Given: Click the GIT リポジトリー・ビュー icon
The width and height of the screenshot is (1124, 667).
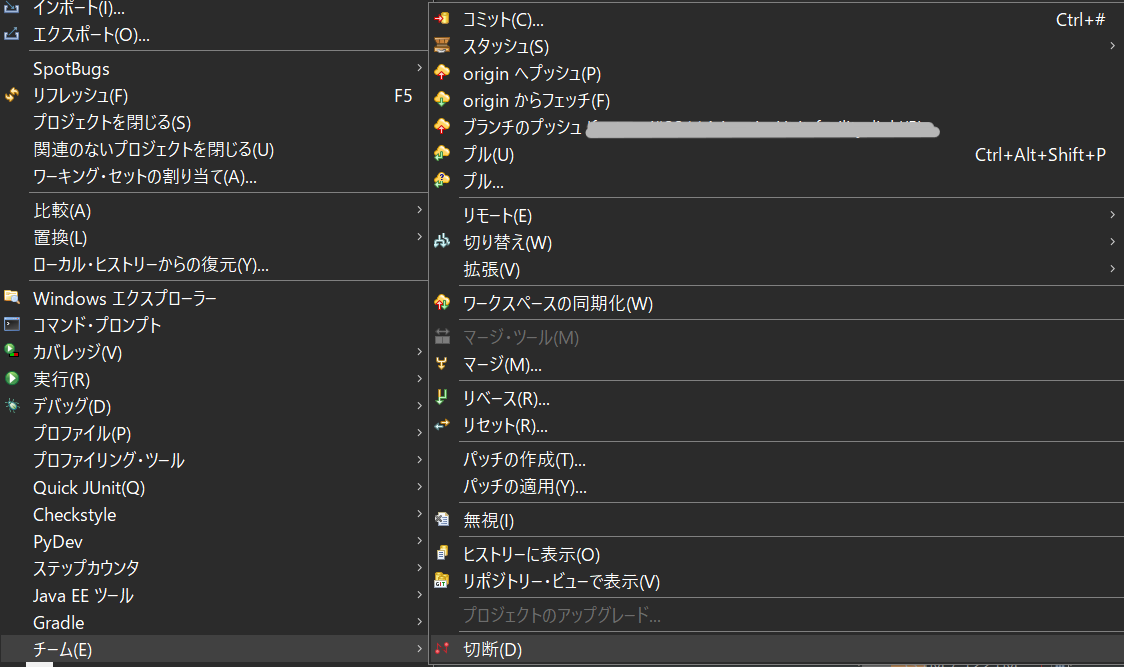Looking at the screenshot, I should tap(441, 580).
